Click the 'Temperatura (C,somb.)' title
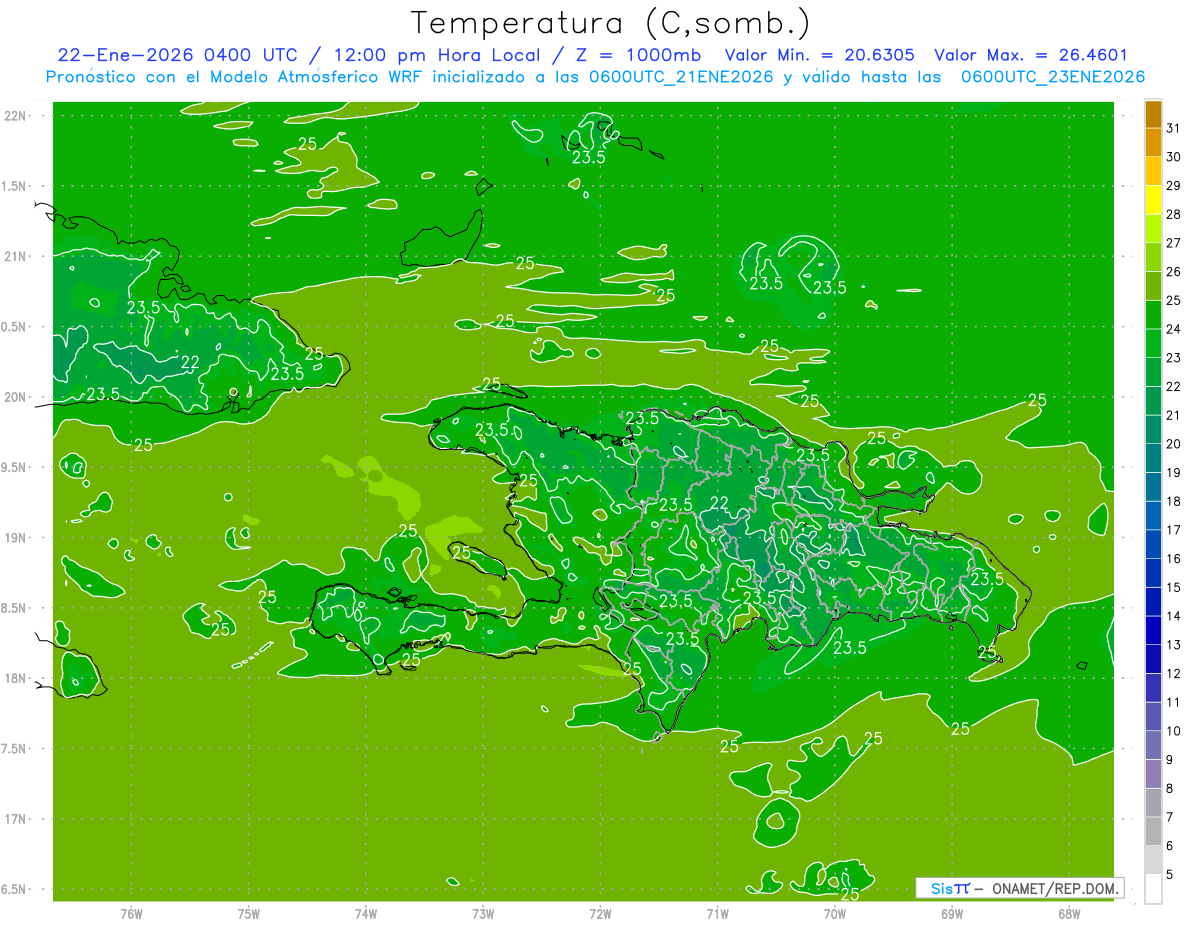Image resolution: width=1200 pixels, height=927 pixels. tap(611, 23)
